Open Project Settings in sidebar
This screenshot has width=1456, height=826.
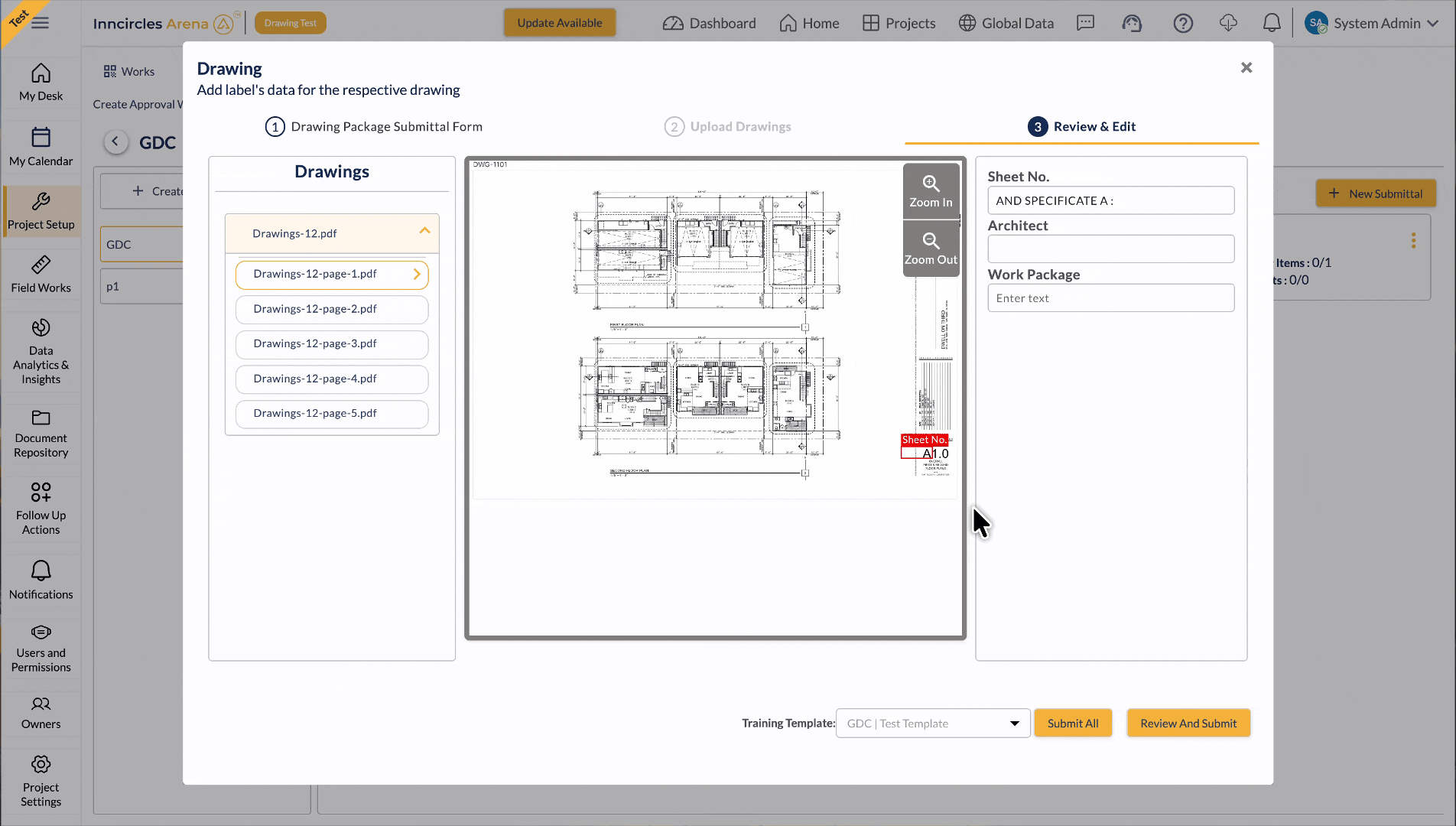[41, 782]
